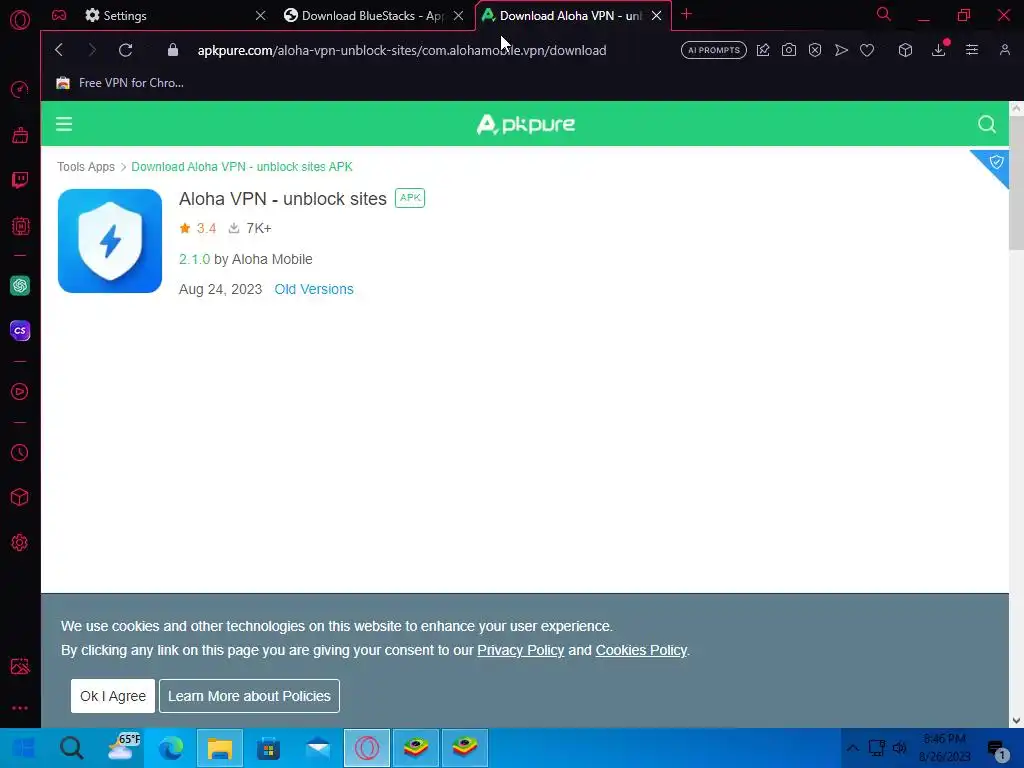The height and width of the screenshot is (768, 1024).
Task: Open Easy Setup sliders icon
Action: [x=972, y=50]
